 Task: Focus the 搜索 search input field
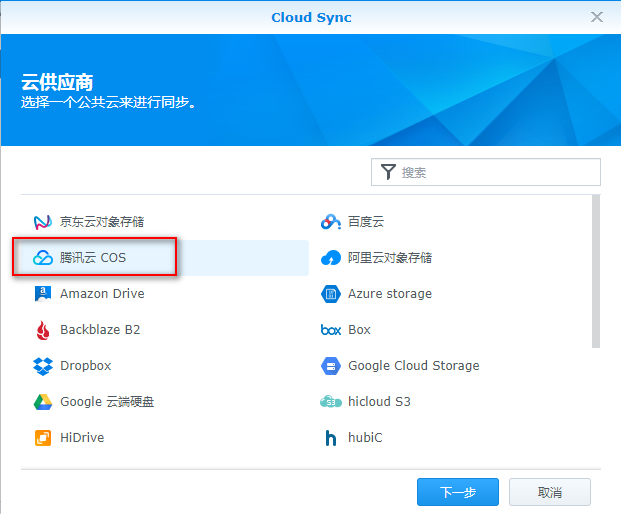[x=486, y=172]
